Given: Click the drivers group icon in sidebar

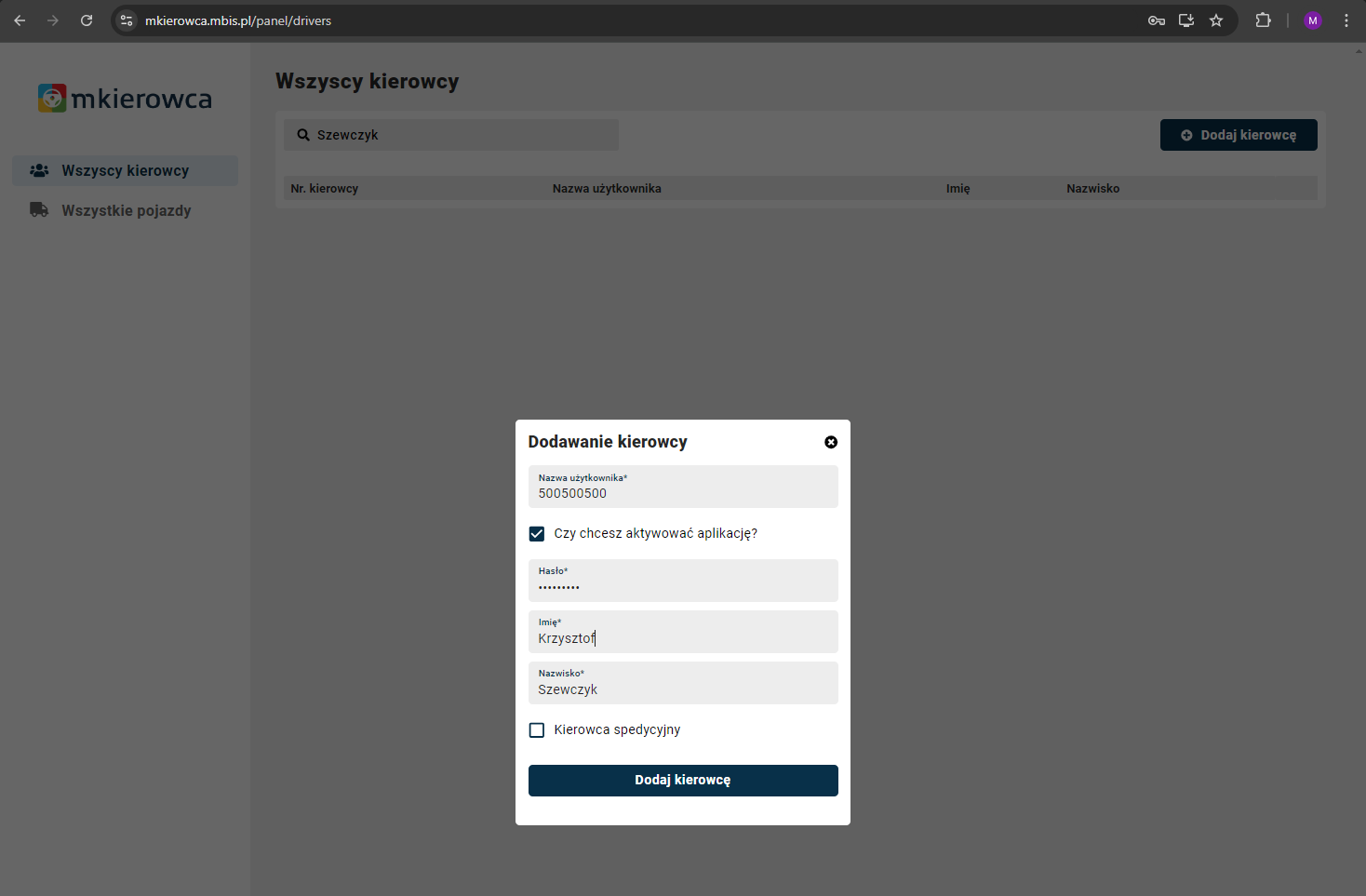Looking at the screenshot, I should [39, 170].
